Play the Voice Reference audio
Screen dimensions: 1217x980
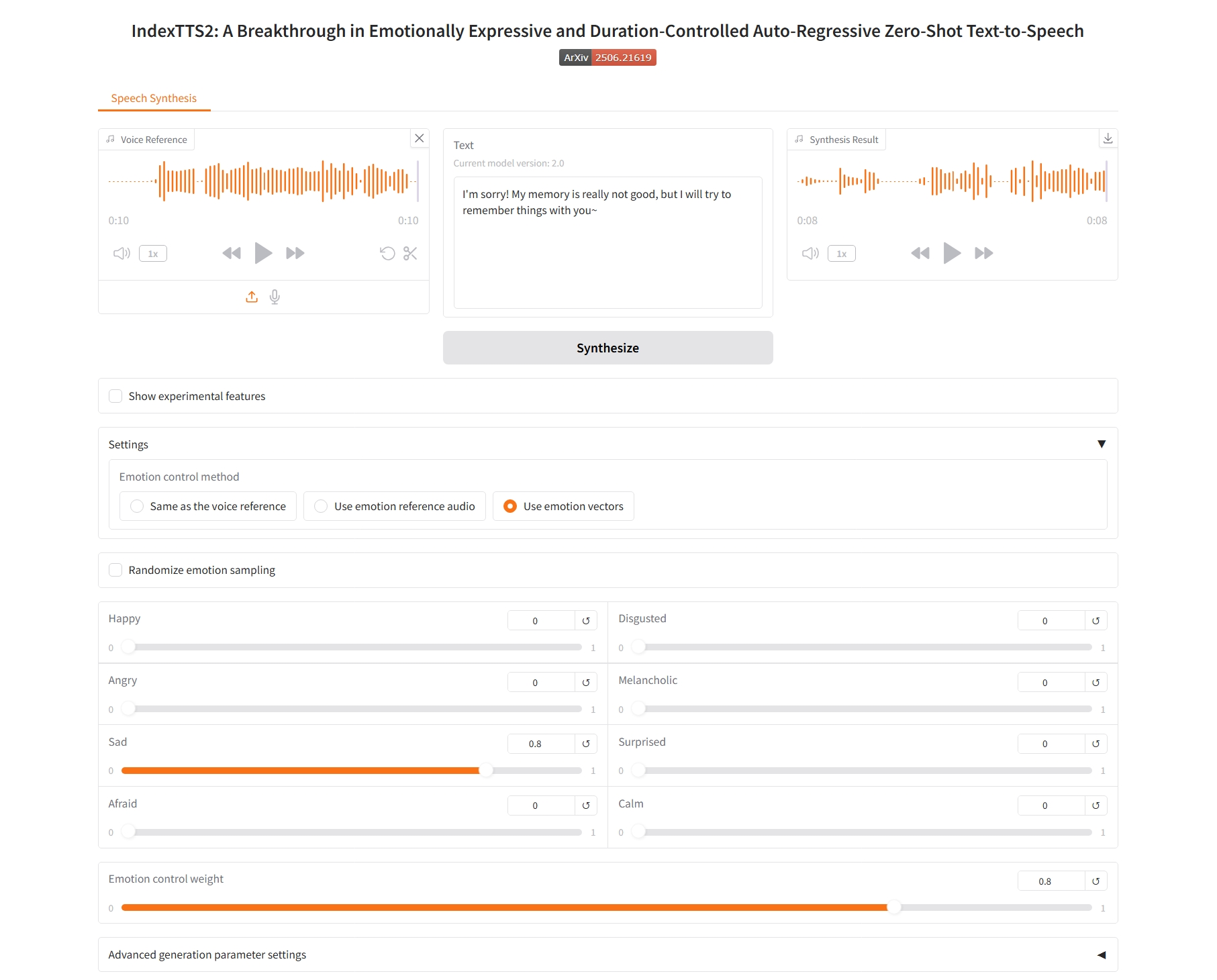[x=263, y=253]
